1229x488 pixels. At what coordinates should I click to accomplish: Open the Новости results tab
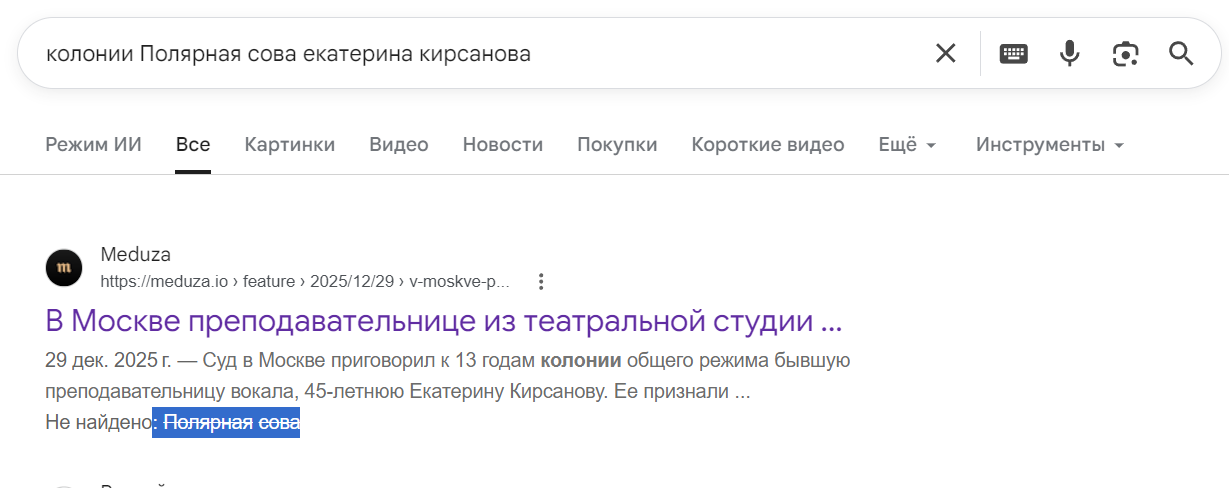coord(503,145)
